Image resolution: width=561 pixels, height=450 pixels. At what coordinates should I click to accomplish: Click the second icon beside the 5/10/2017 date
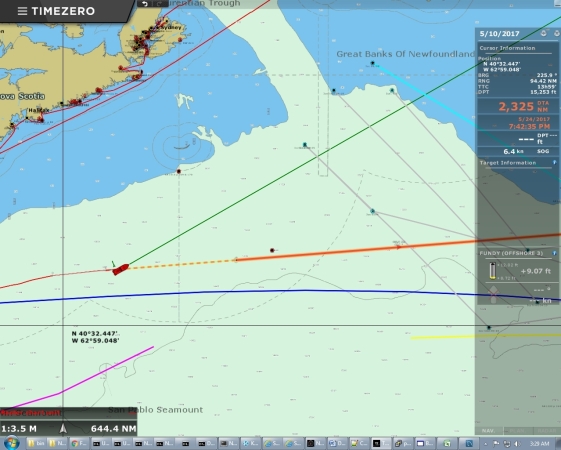click(557, 33)
